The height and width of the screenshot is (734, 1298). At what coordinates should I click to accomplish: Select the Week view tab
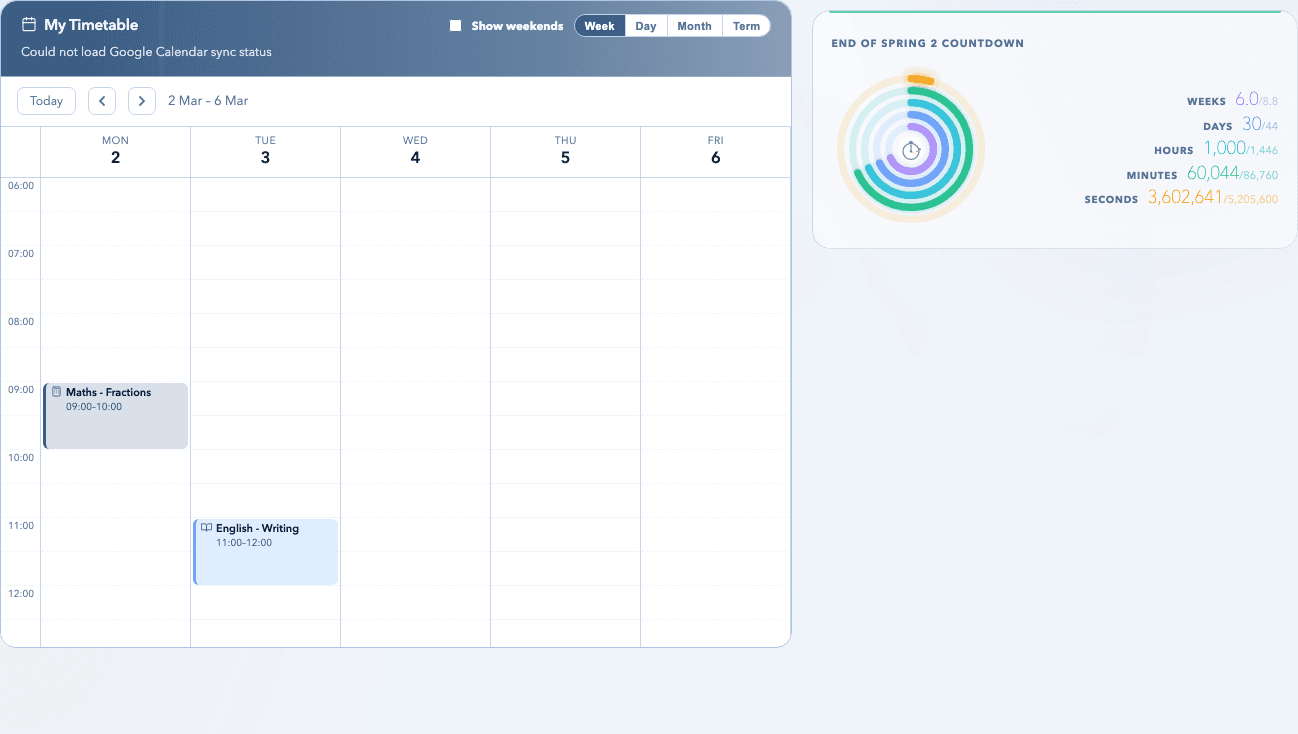pos(599,25)
